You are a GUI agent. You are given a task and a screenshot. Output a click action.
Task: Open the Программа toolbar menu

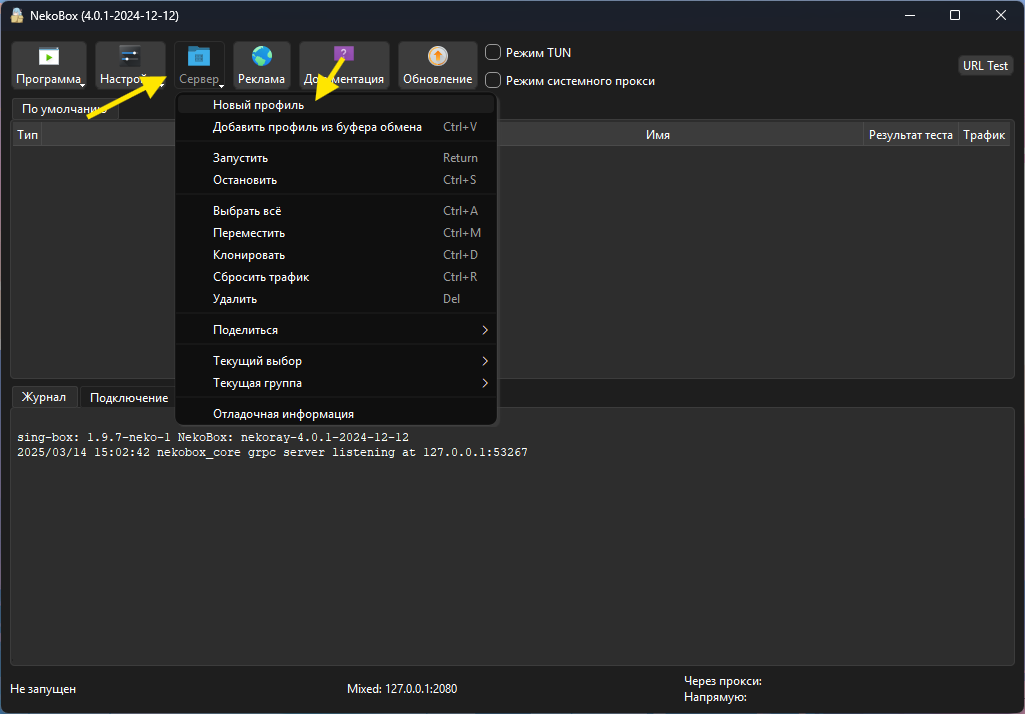coord(49,65)
